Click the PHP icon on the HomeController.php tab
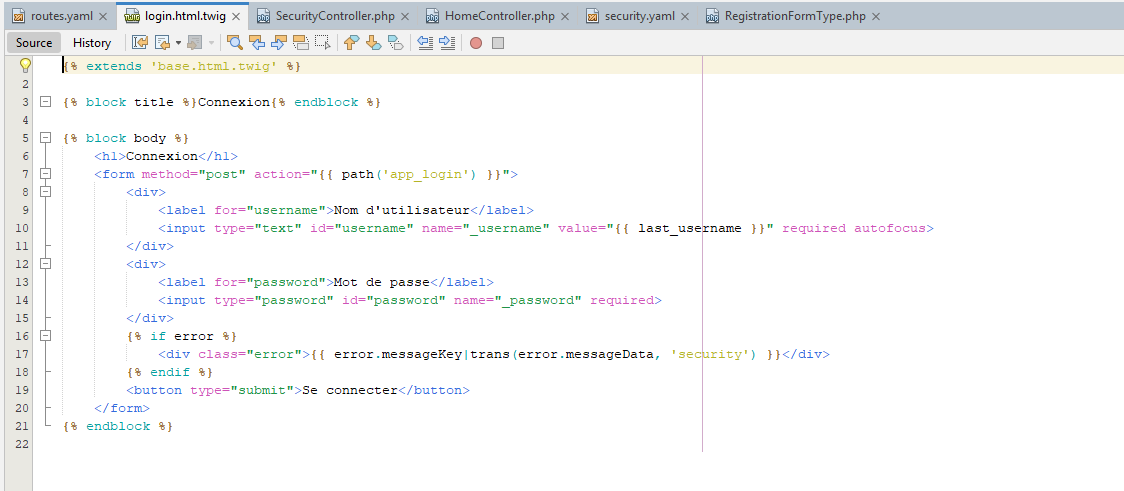This screenshot has width=1124, height=491. click(432, 16)
